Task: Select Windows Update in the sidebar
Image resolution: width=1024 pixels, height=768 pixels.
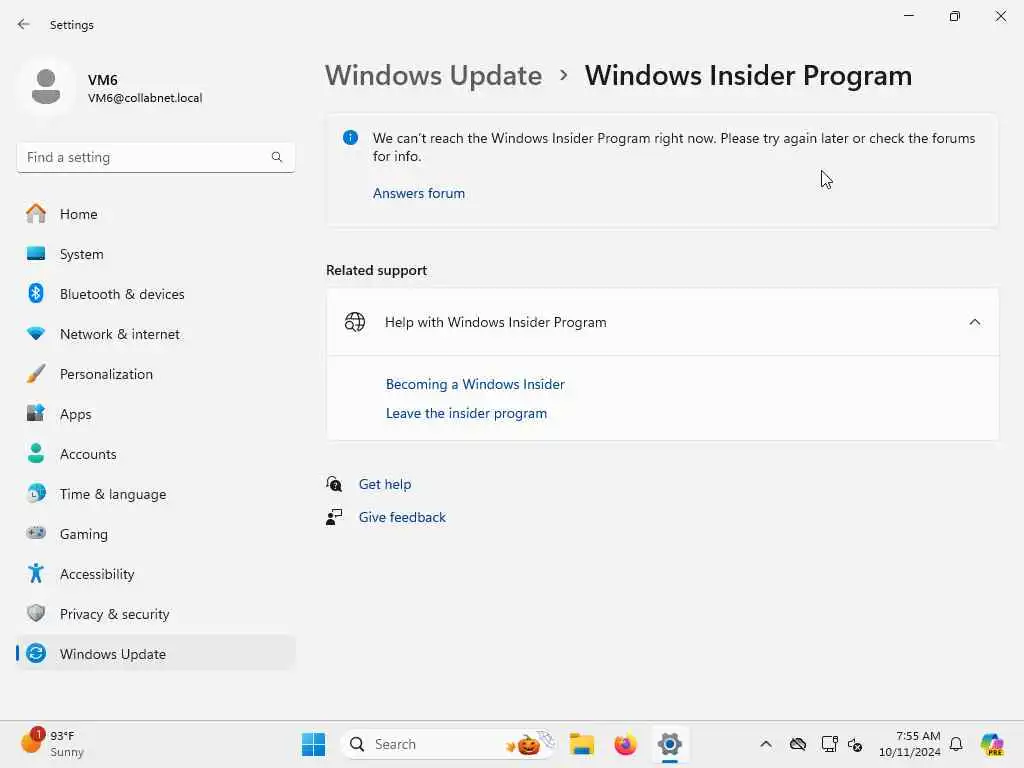Action: point(155,653)
